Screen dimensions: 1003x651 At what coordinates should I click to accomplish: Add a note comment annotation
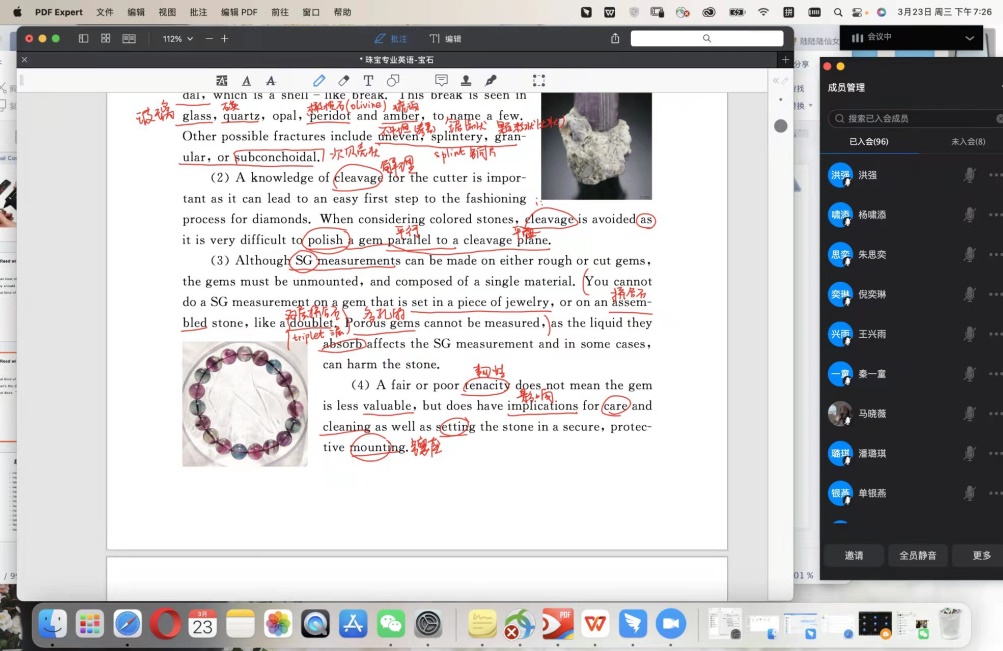point(441,81)
